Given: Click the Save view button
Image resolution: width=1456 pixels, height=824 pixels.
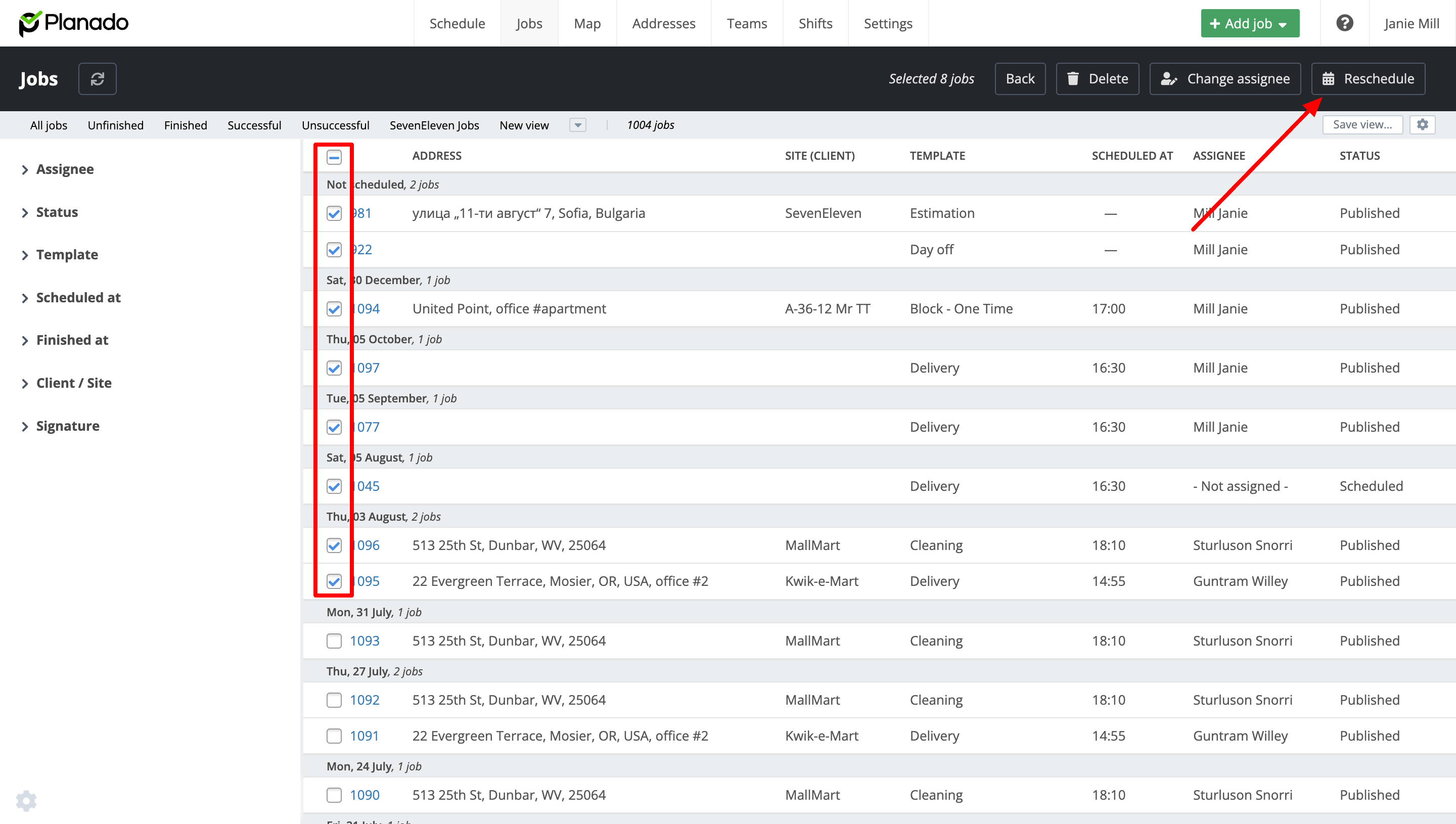Looking at the screenshot, I should (x=1361, y=124).
